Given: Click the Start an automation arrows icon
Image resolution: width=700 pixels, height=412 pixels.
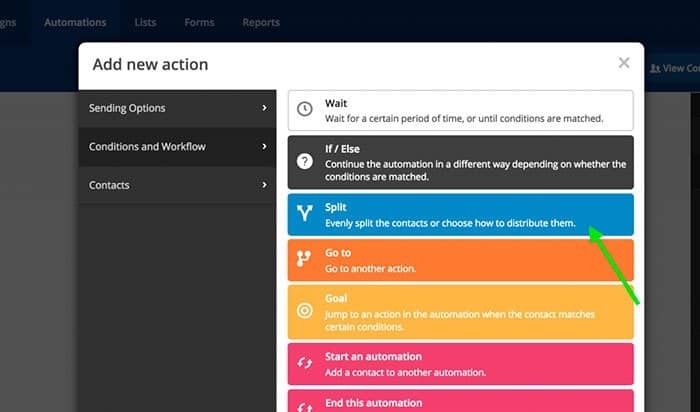Looking at the screenshot, I should click(x=304, y=363).
